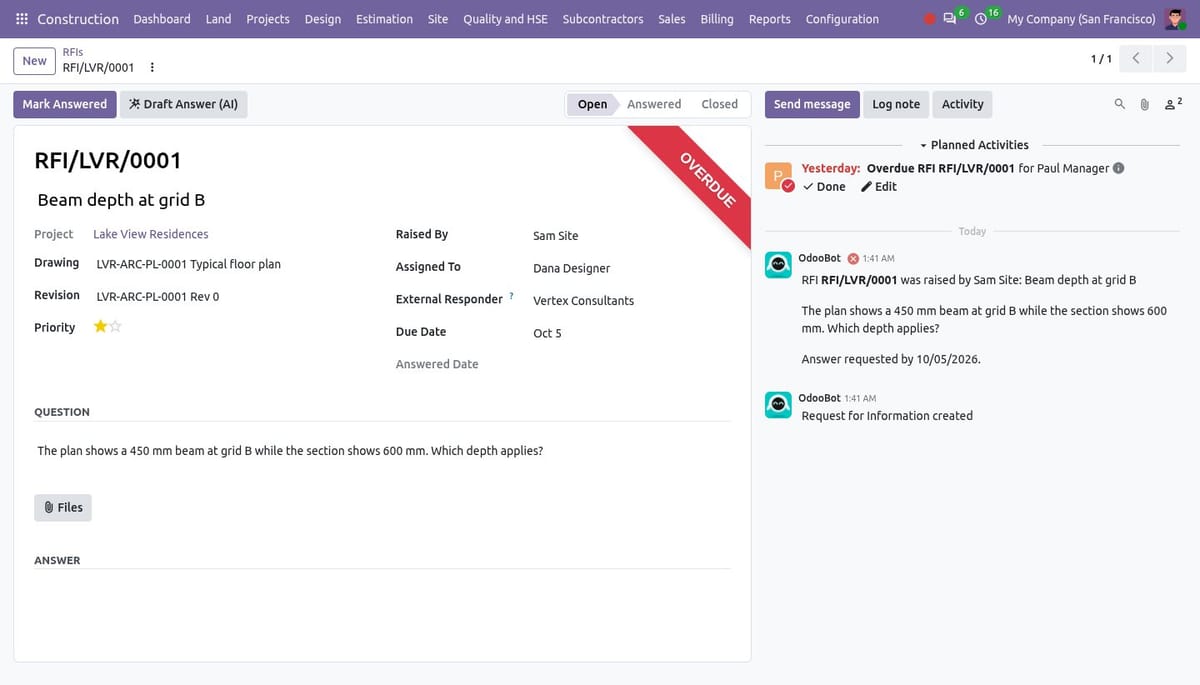Open the record actions three-dot menu
The height and width of the screenshot is (685, 1200).
[x=152, y=67]
